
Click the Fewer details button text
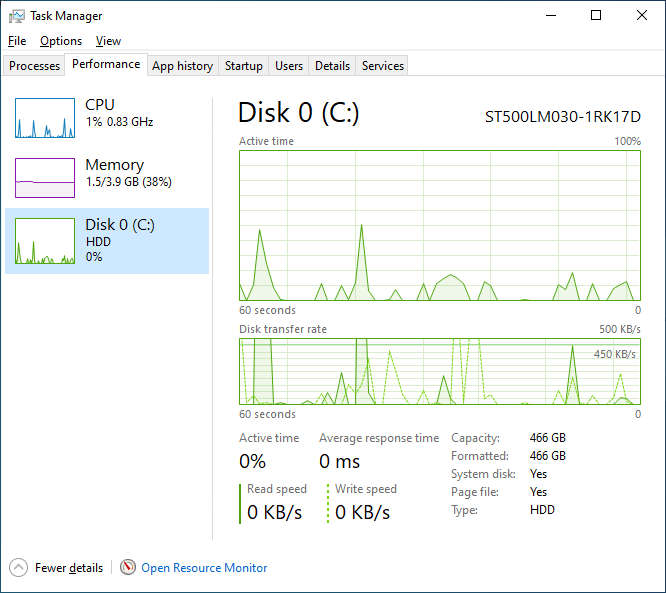point(69,568)
